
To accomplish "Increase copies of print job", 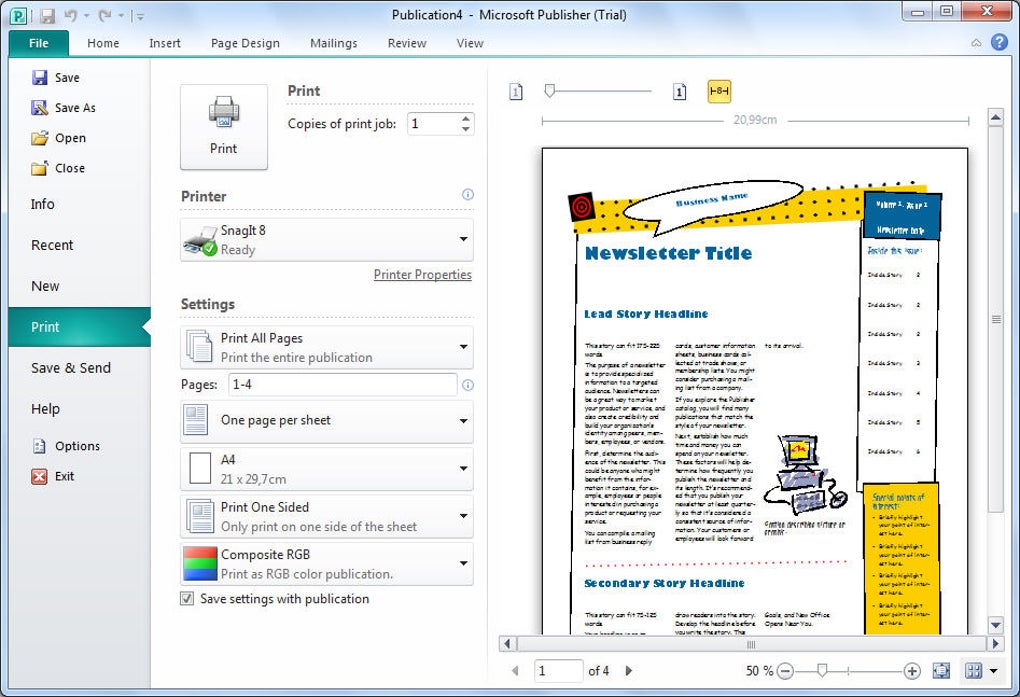I will (x=466, y=118).
